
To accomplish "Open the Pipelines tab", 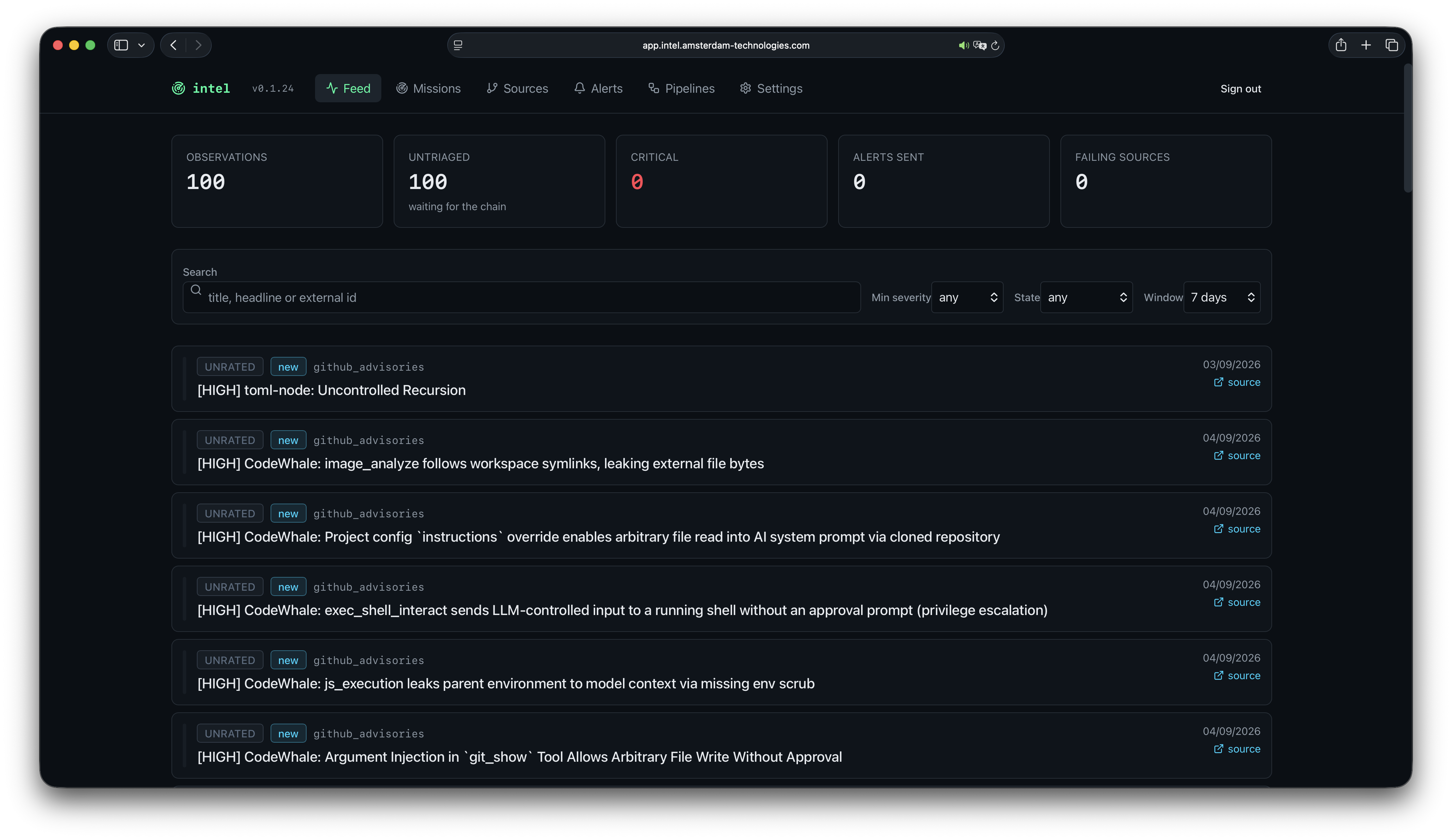I will [x=681, y=88].
